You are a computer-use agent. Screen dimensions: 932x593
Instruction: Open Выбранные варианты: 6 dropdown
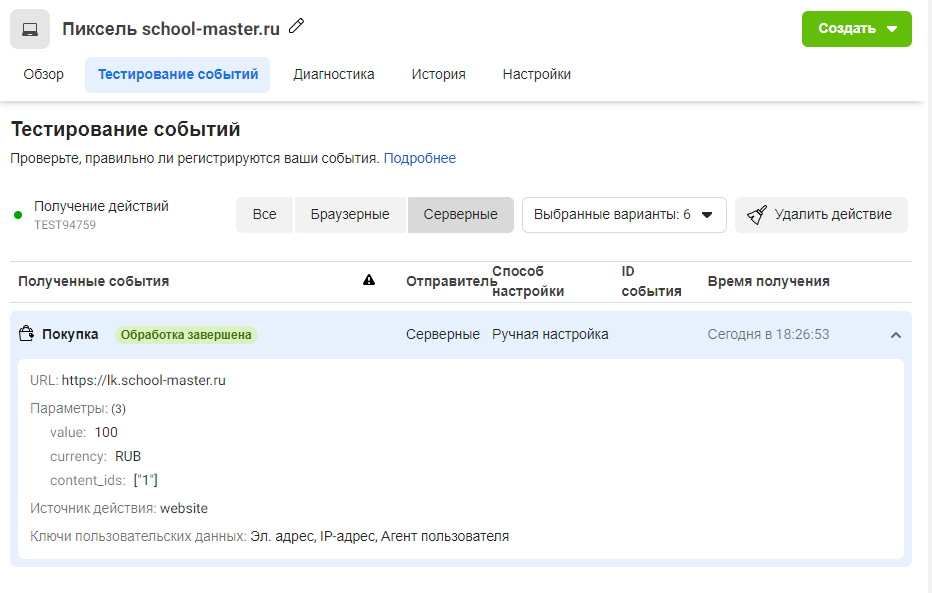click(624, 215)
